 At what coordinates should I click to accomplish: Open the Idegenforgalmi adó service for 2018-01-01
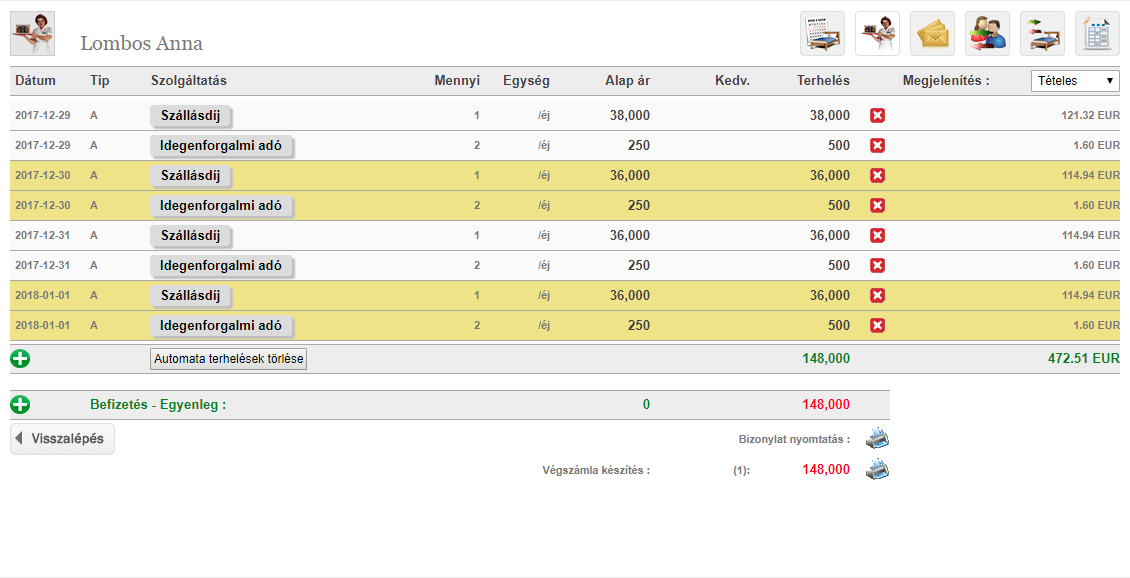(x=221, y=326)
